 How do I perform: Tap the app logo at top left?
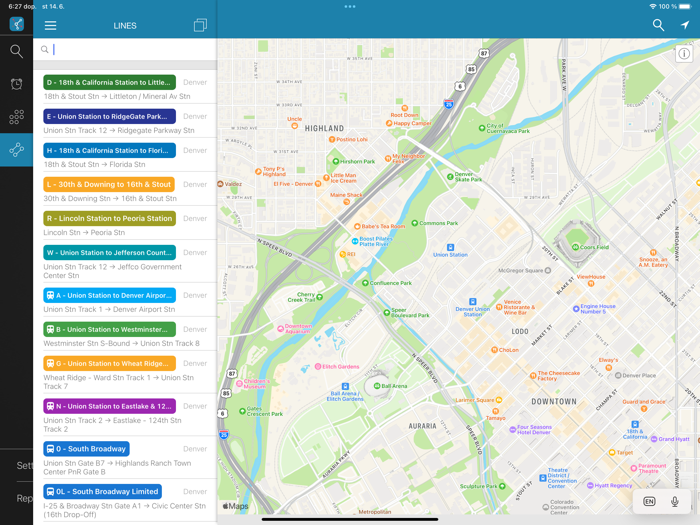[x=17, y=24]
